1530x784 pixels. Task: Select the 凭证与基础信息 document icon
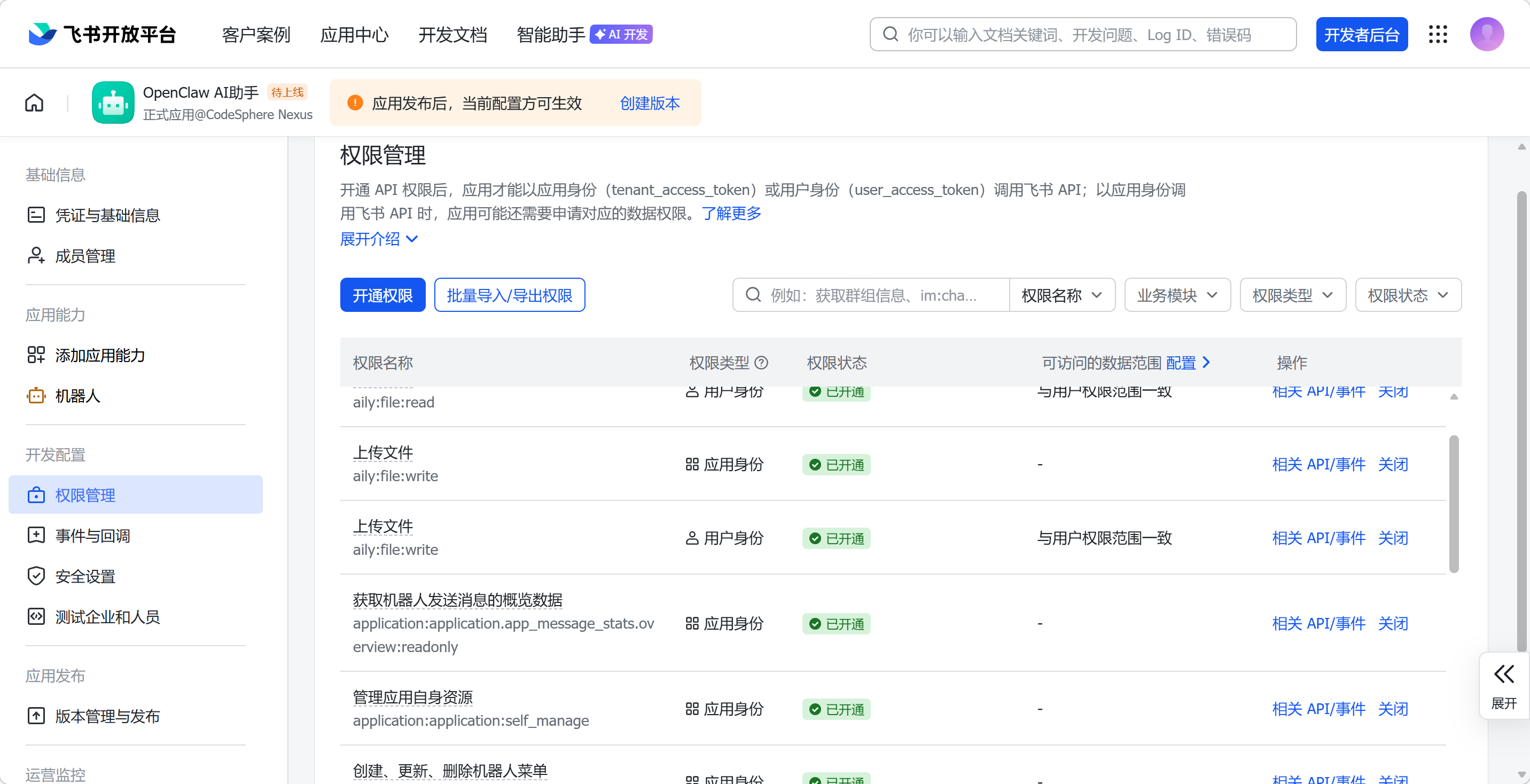point(36,214)
